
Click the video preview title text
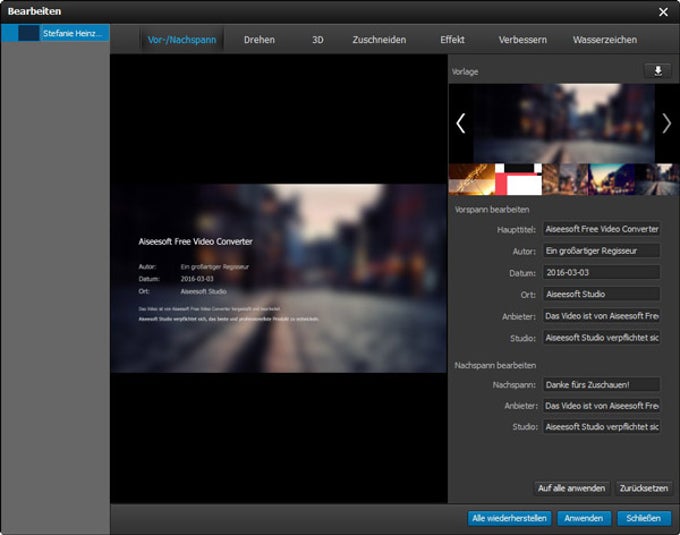pyautogui.click(x=195, y=241)
